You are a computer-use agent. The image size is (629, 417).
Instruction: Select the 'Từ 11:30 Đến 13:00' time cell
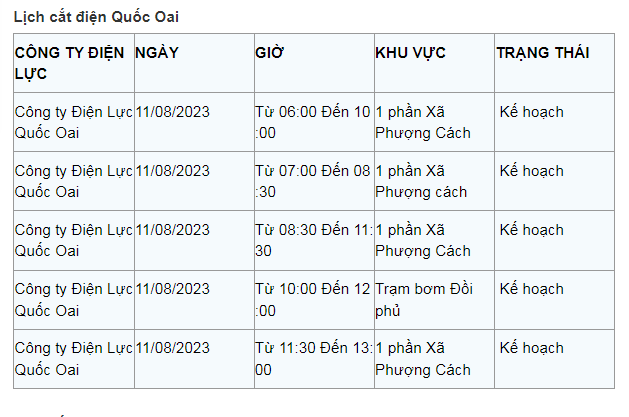[313, 358]
